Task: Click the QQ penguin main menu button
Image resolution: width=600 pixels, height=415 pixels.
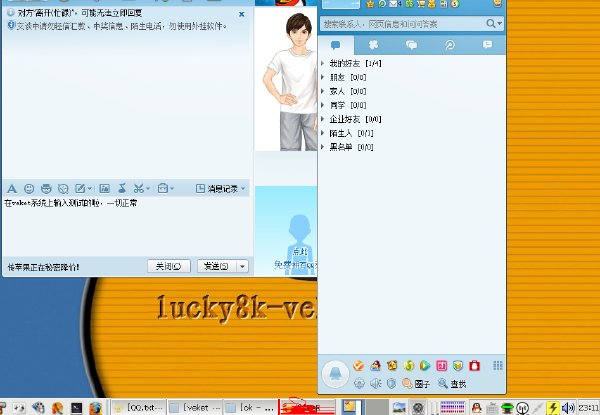Action: pyautogui.click(x=336, y=374)
